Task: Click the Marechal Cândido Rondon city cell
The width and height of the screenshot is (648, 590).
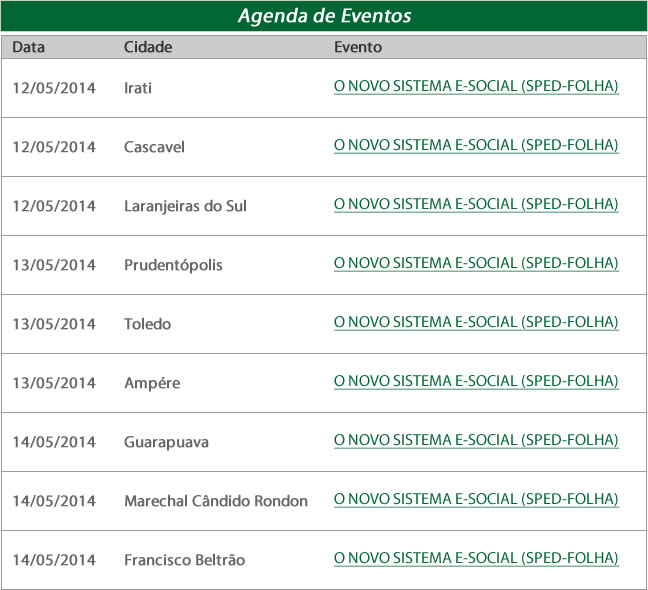Action: click(216, 501)
